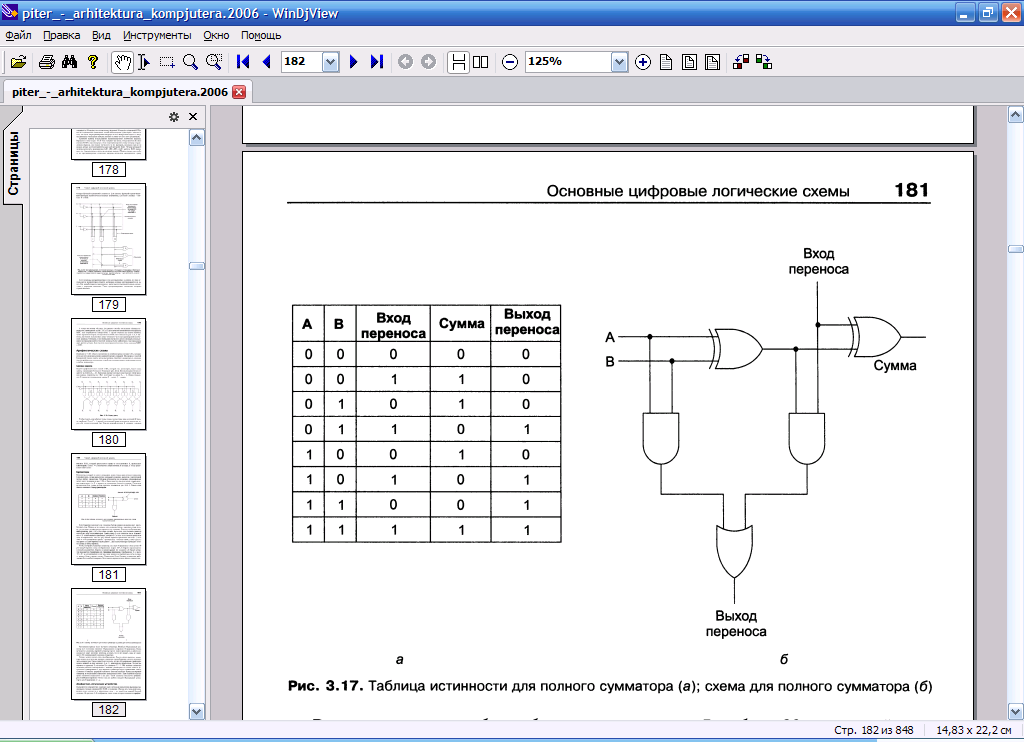The width and height of the screenshot is (1024, 742).
Task: Click the blank-page icon after zoom in
Action: click(666, 62)
